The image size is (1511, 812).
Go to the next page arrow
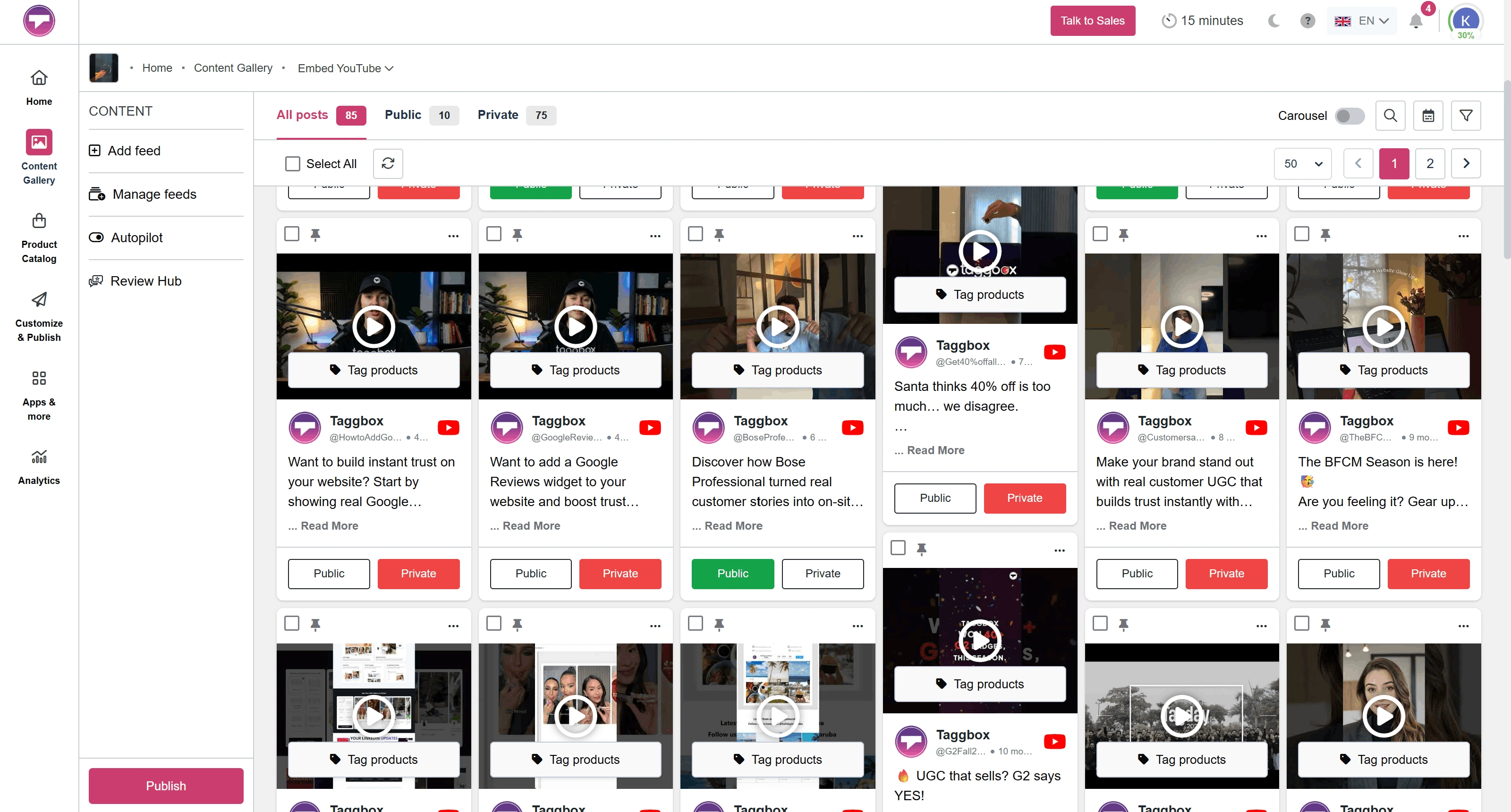coord(1466,163)
